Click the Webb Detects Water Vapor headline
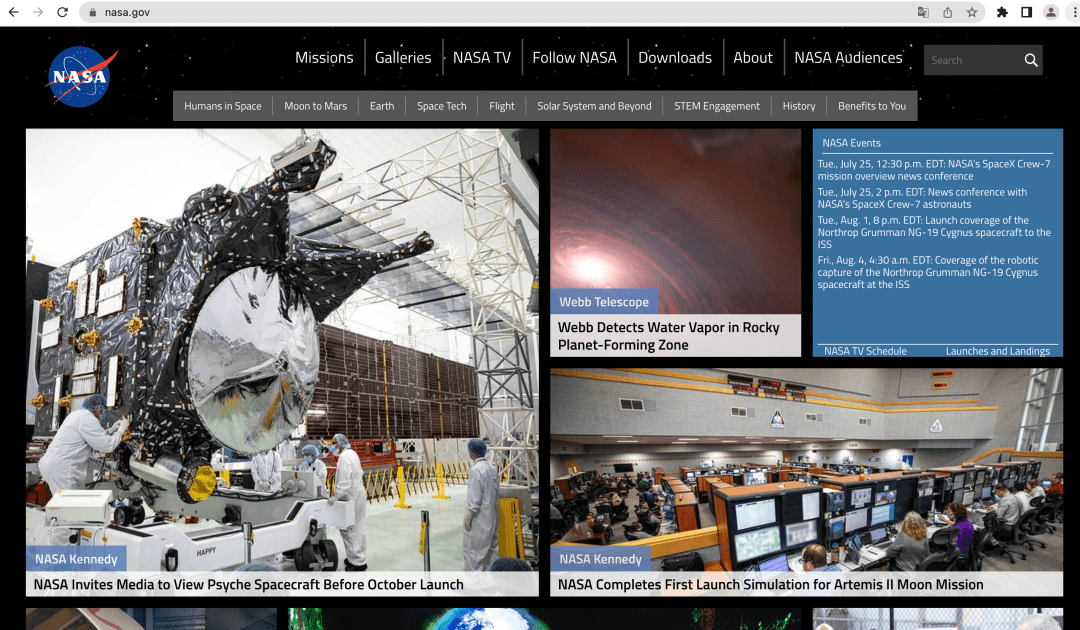 (668, 336)
